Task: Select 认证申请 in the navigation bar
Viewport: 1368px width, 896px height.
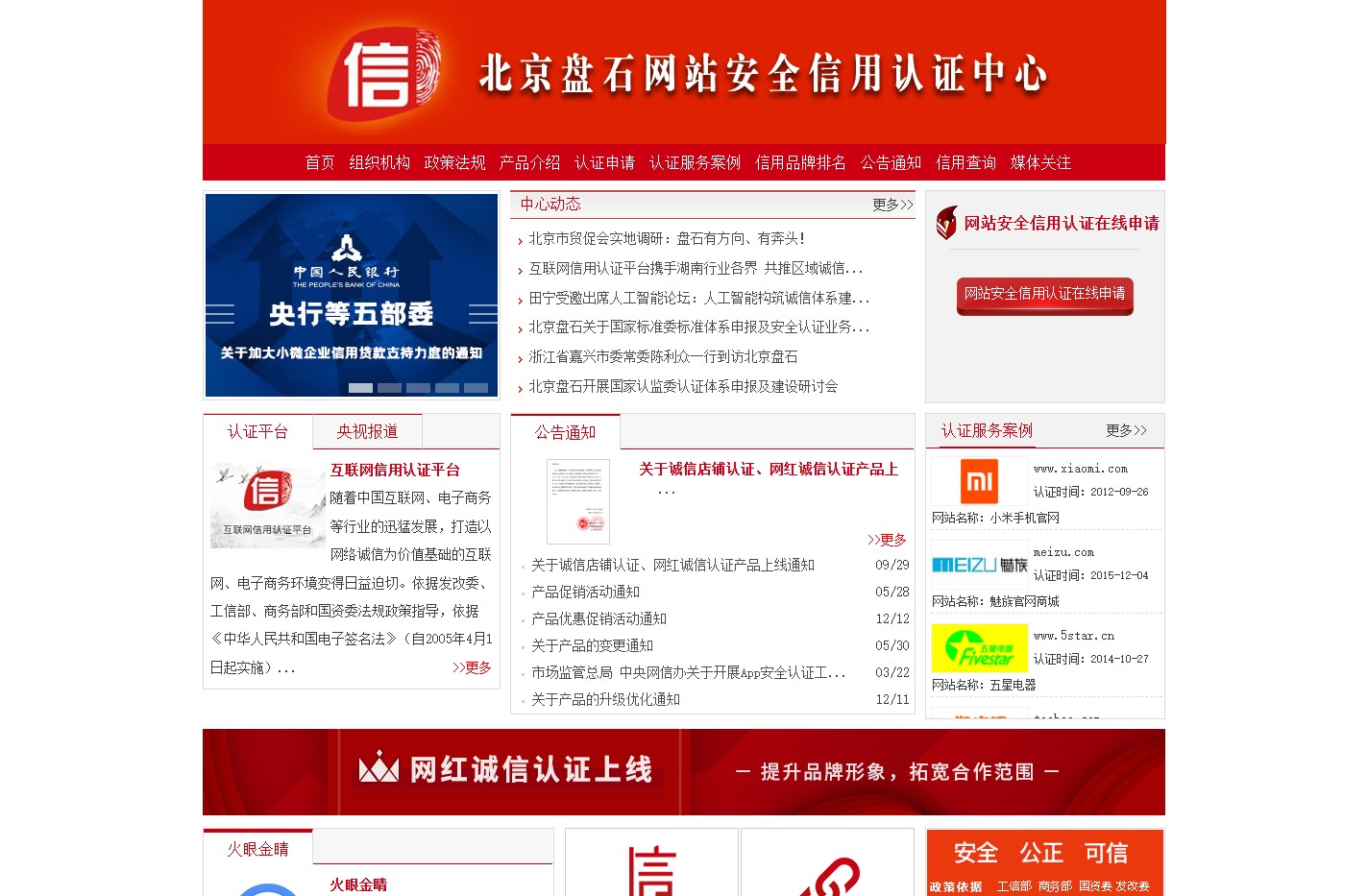Action: click(x=604, y=162)
